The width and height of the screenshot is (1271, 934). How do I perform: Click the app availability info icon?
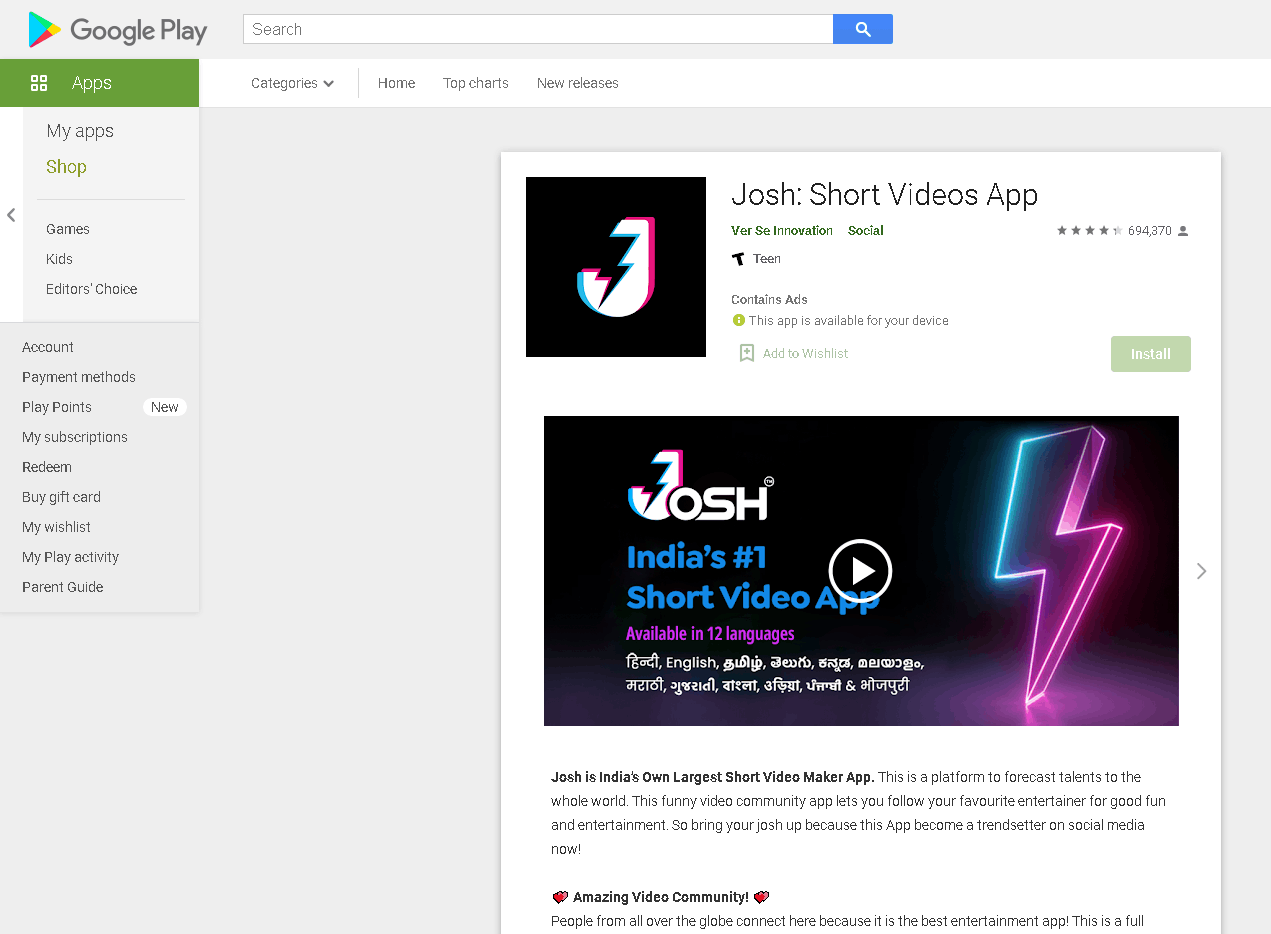point(739,321)
